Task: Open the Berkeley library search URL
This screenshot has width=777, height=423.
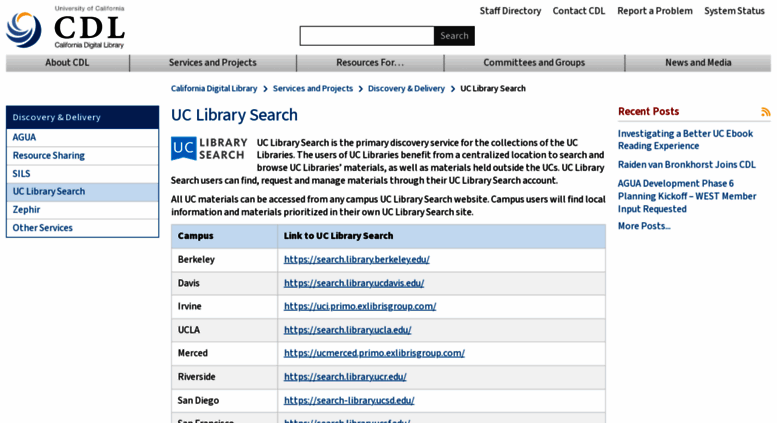Action: [x=357, y=260]
